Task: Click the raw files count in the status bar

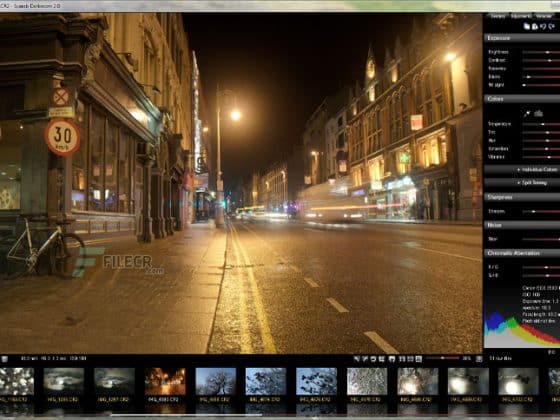Action: [x=500, y=358]
